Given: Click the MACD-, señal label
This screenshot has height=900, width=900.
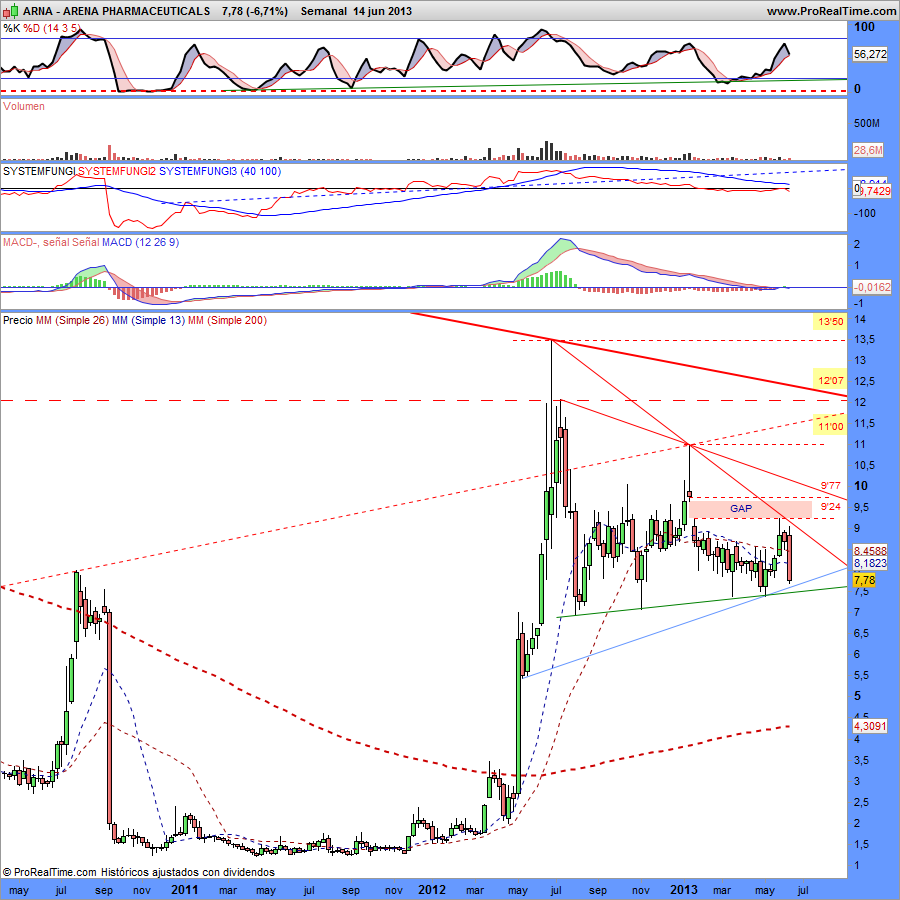Looking at the screenshot, I should point(37,242).
